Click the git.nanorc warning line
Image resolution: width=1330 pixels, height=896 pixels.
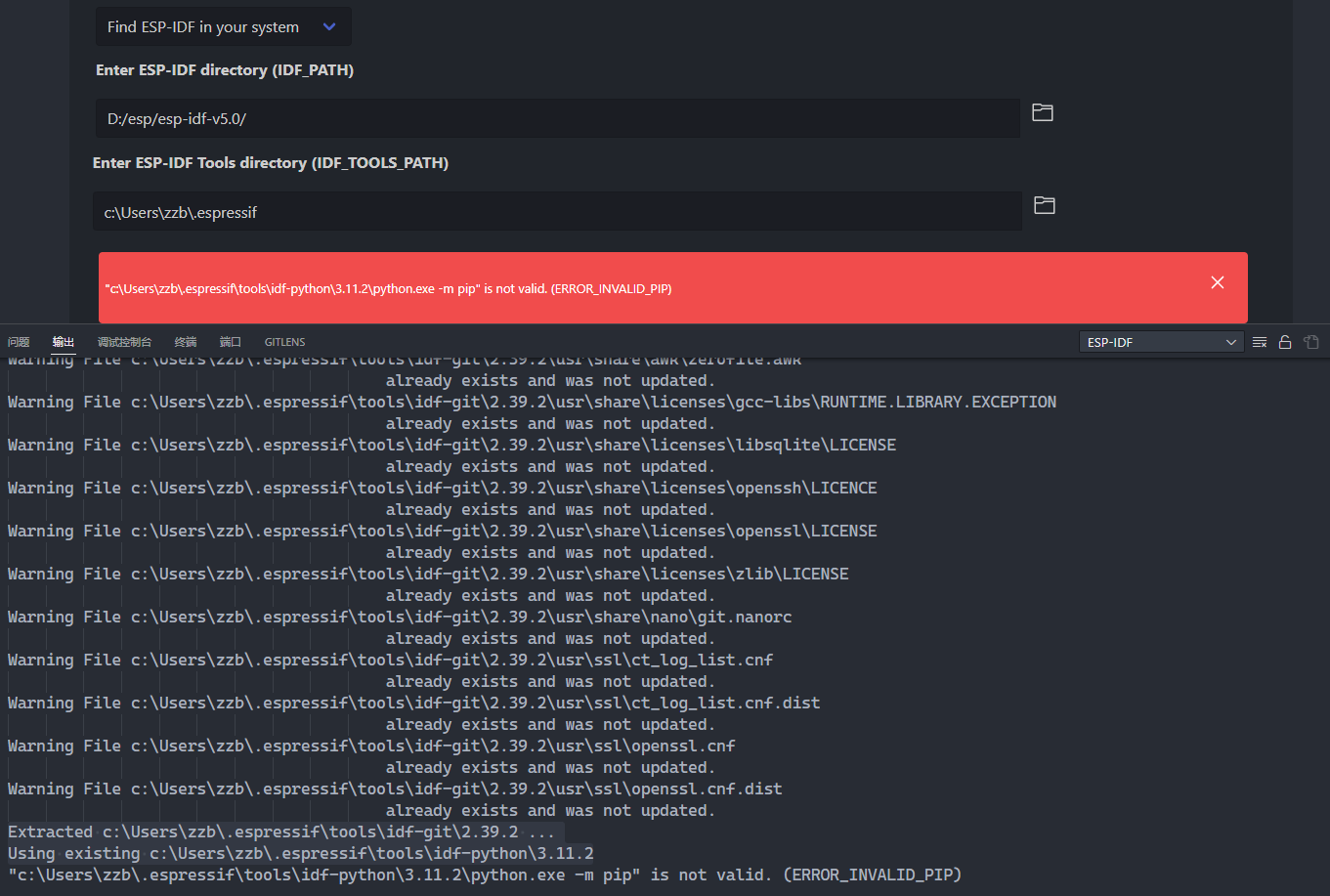click(x=400, y=617)
